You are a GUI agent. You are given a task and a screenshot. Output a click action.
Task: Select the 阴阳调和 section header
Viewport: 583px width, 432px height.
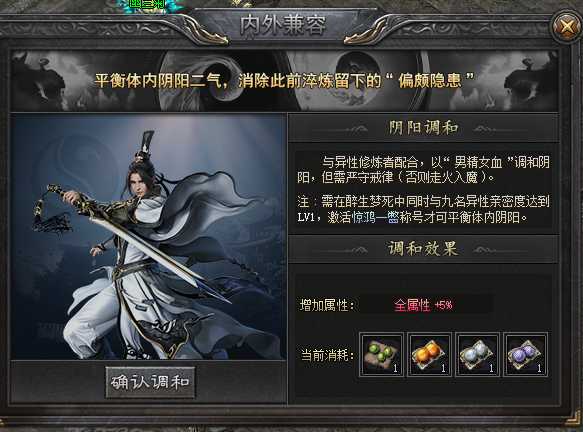click(x=423, y=128)
